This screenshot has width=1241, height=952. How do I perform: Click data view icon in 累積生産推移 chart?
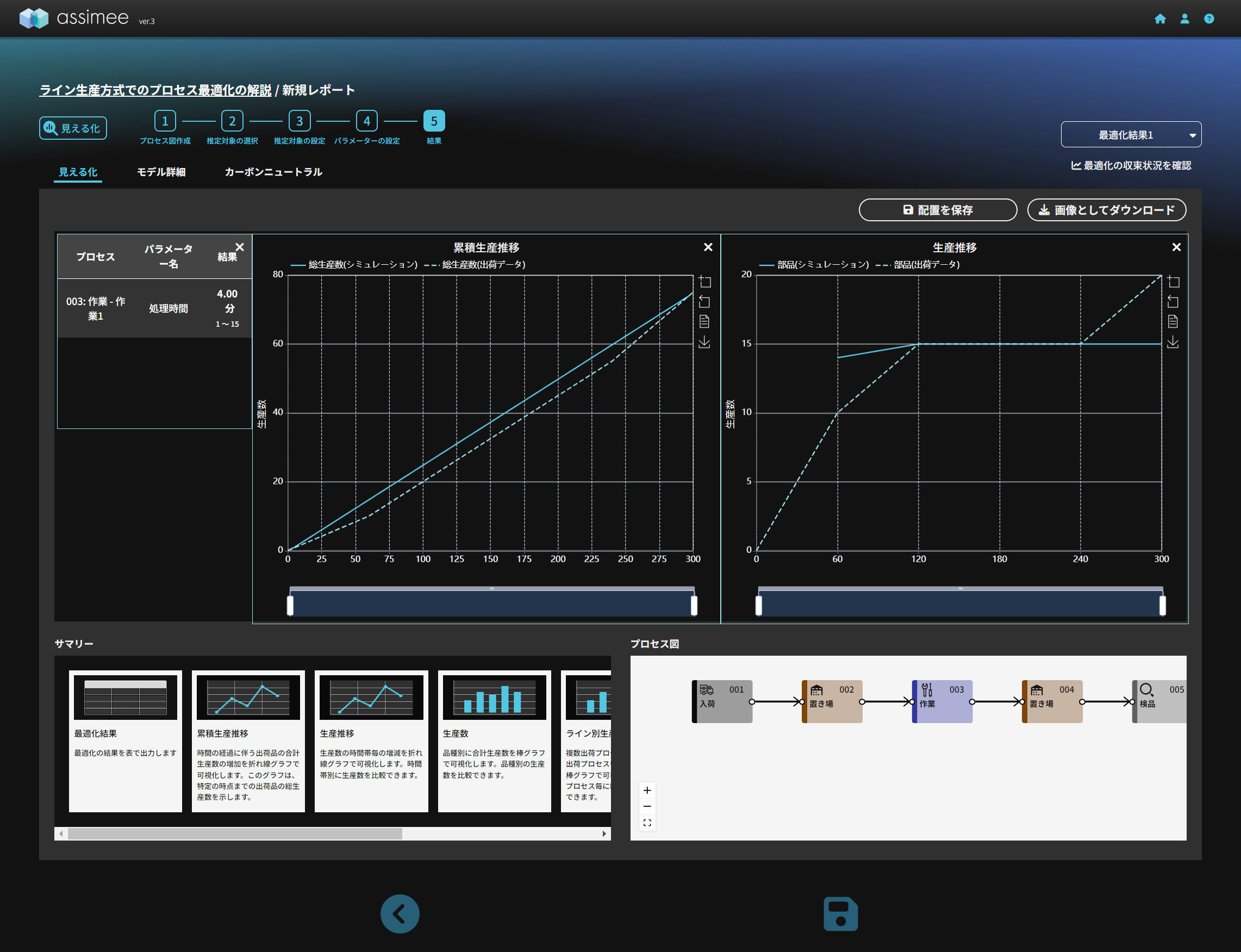704,321
